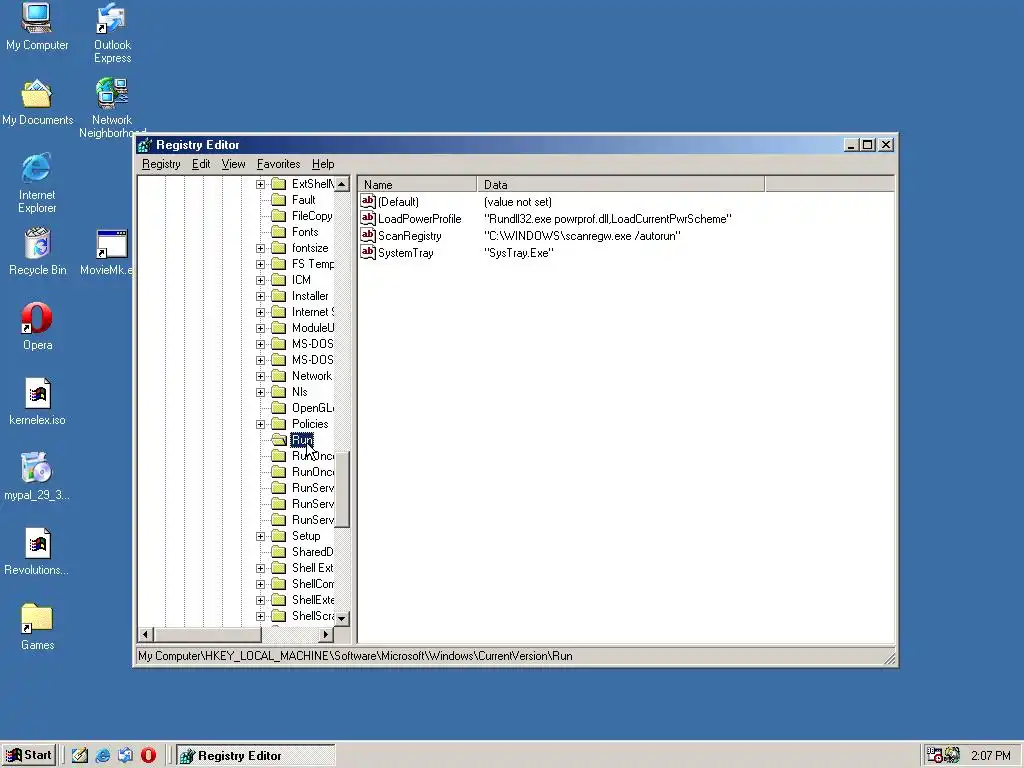This screenshot has width=1024, height=768.
Task: Click the Rundll32.exe powrprof.dll data value
Action: click(607, 219)
